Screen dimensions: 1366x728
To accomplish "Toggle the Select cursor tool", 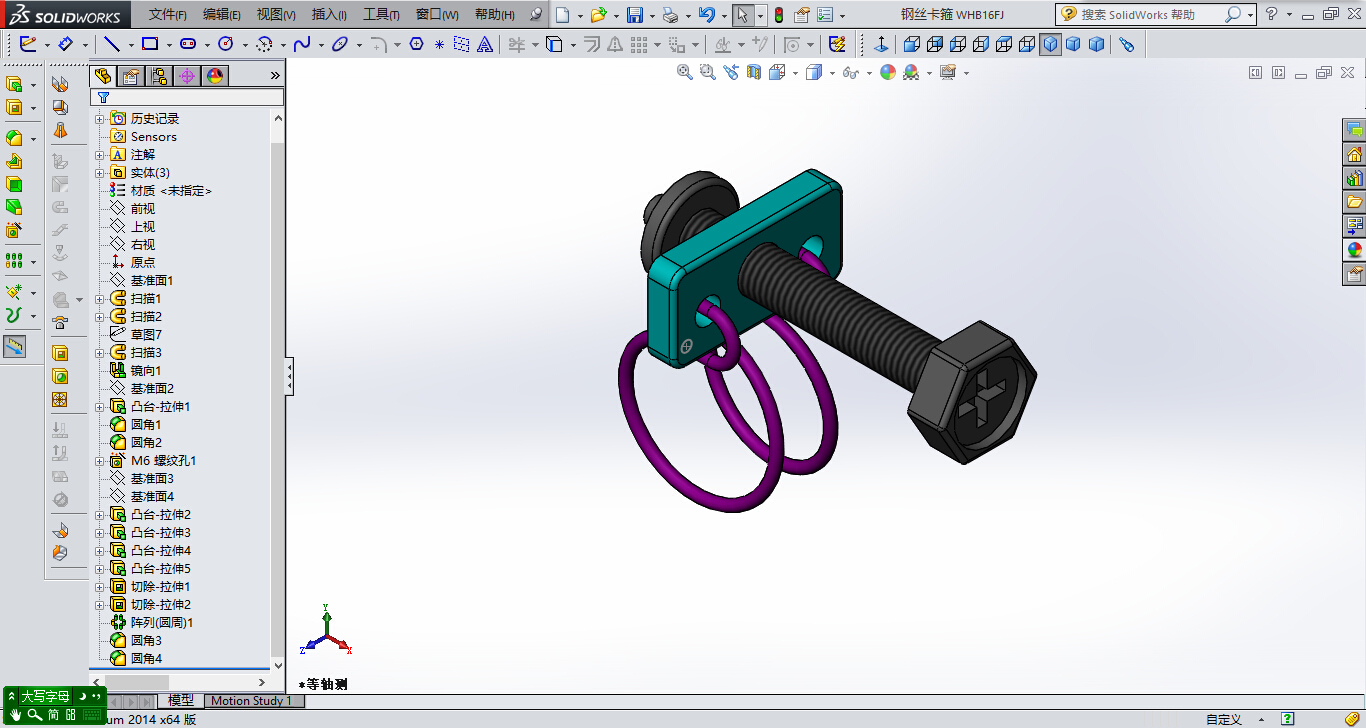I will click(741, 15).
